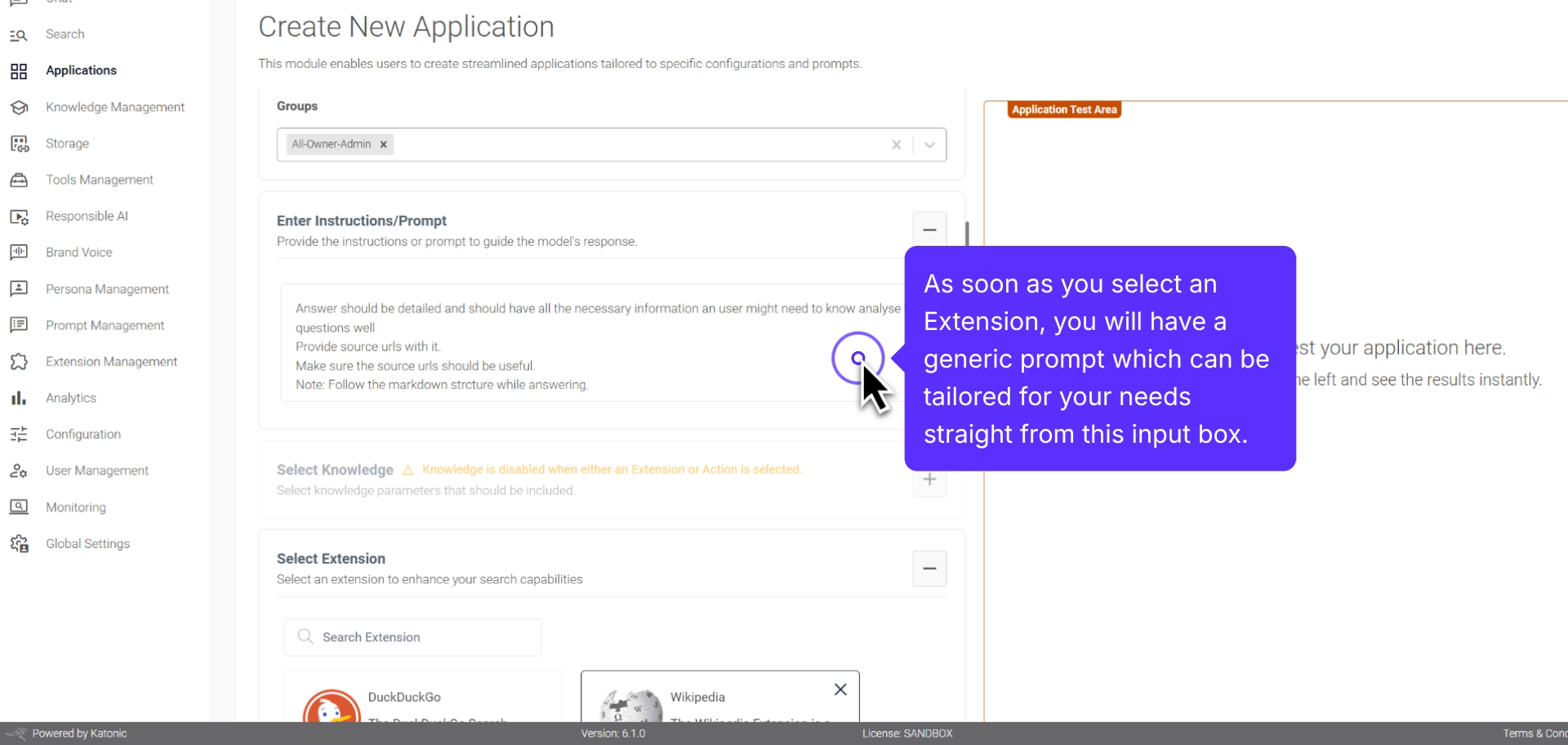The width and height of the screenshot is (1568, 745).
Task: Open the Responsible AI panel
Action: [87, 216]
